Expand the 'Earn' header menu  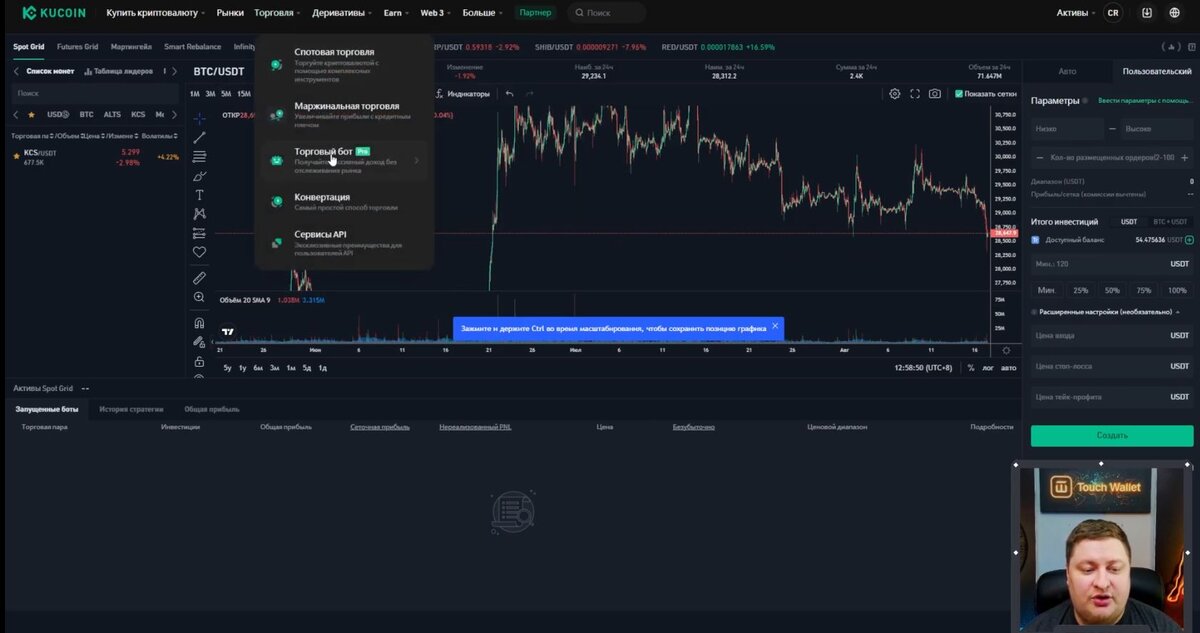click(x=397, y=13)
